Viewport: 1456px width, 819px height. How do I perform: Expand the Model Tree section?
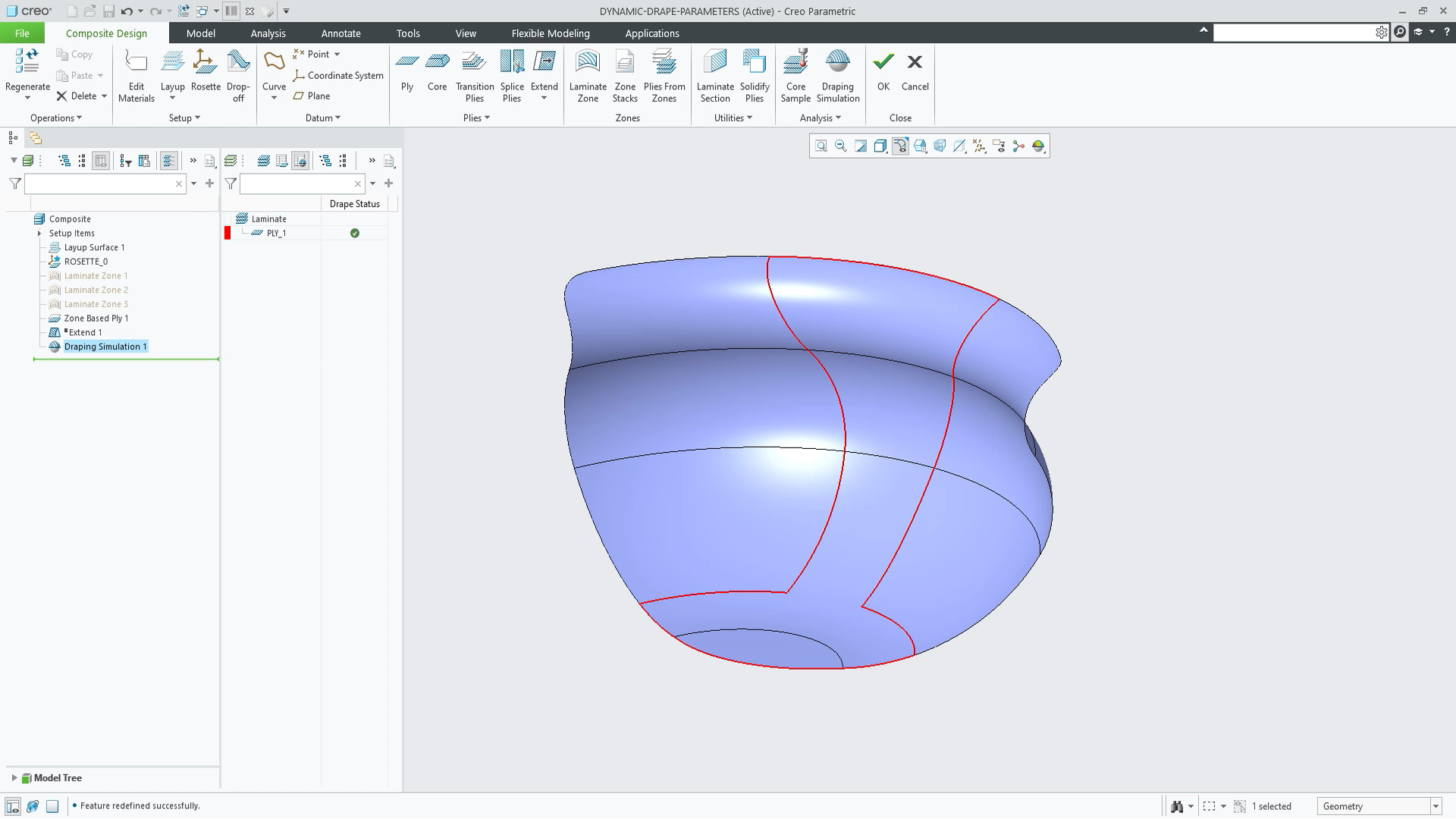[14, 778]
